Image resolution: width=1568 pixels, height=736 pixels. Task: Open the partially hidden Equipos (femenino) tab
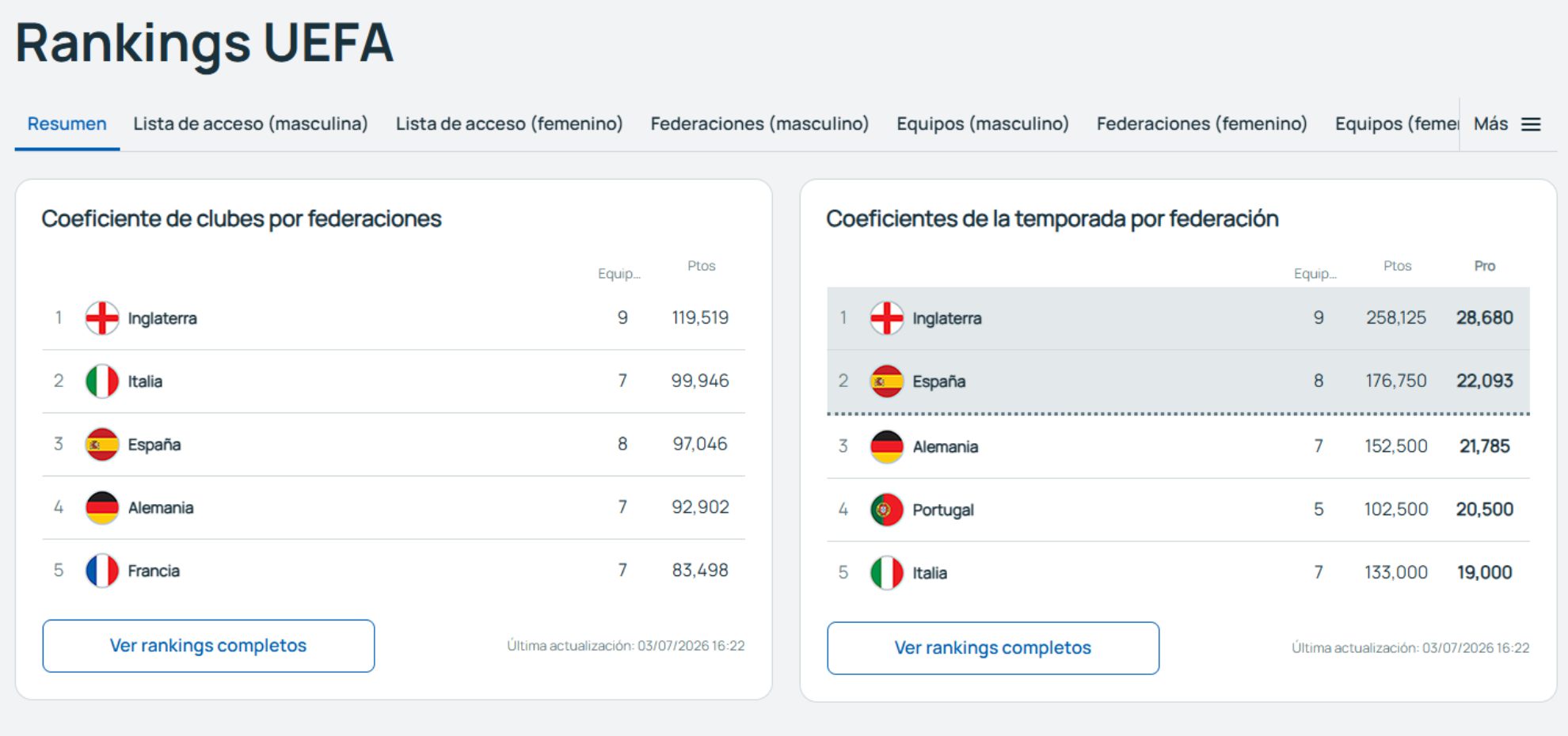(1396, 123)
